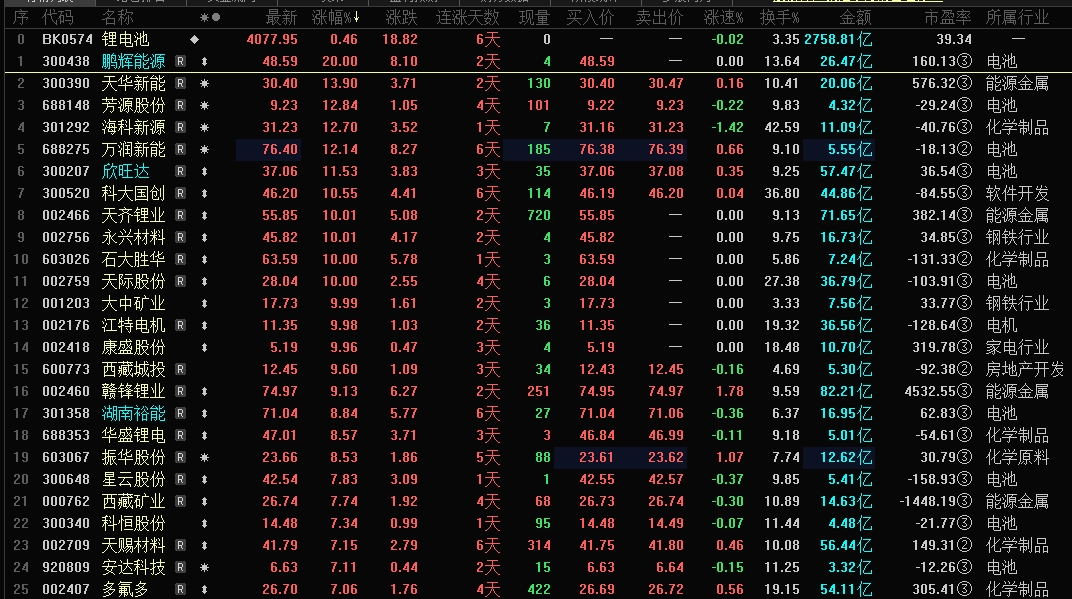Sort by the 连涨天数 column header

coord(468,17)
